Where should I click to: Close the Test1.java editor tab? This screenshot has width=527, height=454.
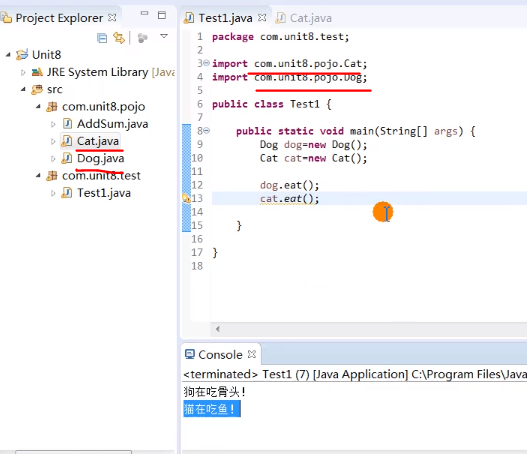coord(262,17)
